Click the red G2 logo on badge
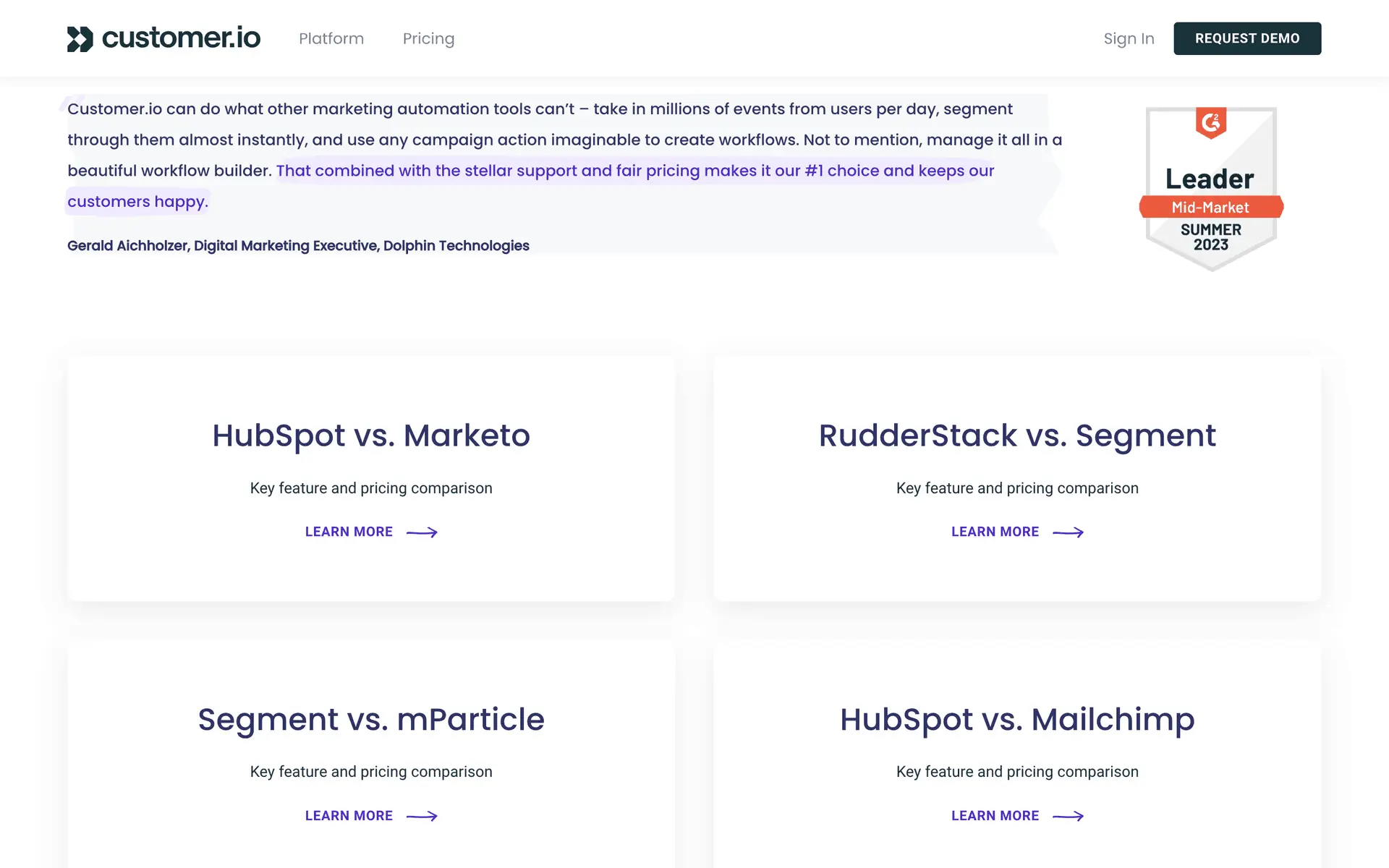 [x=1210, y=123]
